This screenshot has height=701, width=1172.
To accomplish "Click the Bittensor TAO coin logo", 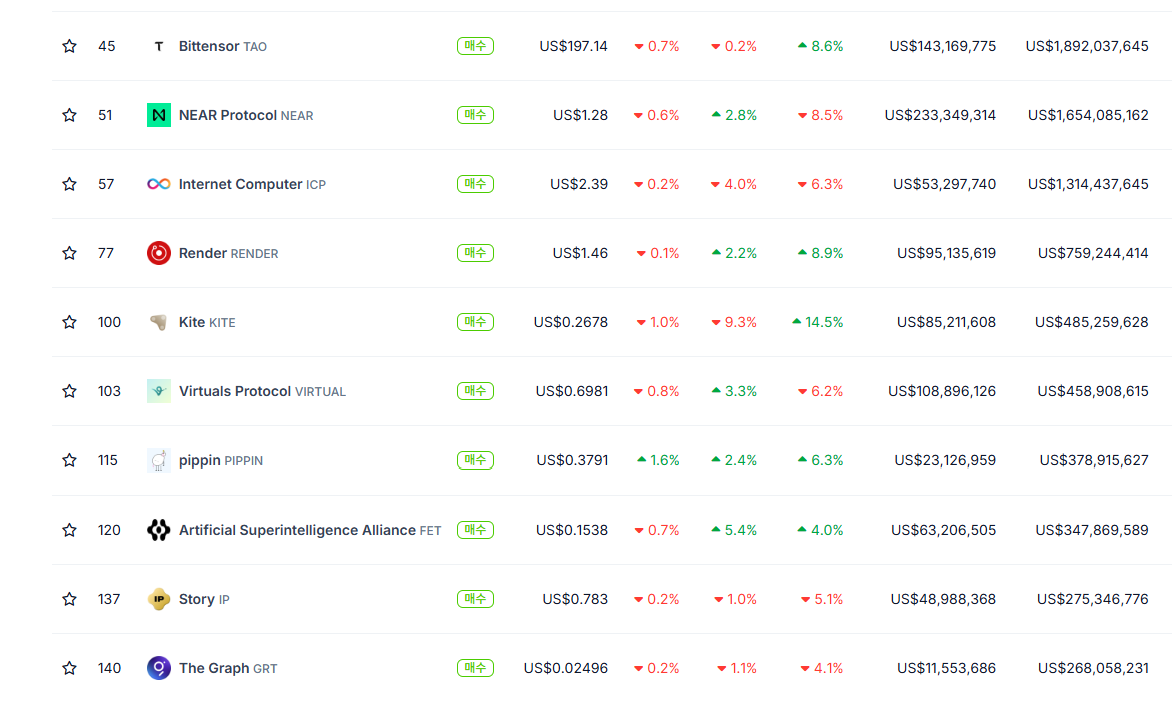I will (x=158, y=46).
